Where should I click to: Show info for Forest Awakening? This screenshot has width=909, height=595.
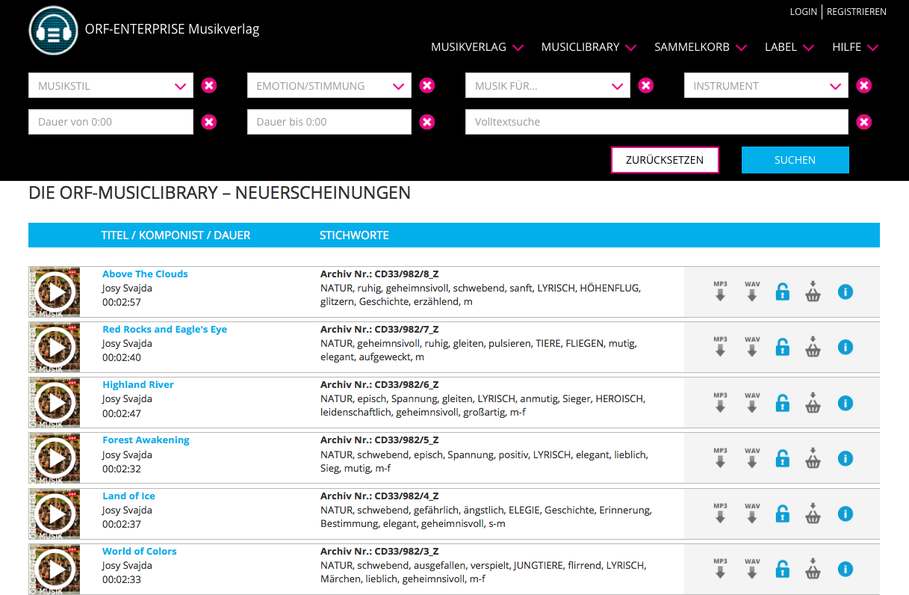[x=845, y=458]
